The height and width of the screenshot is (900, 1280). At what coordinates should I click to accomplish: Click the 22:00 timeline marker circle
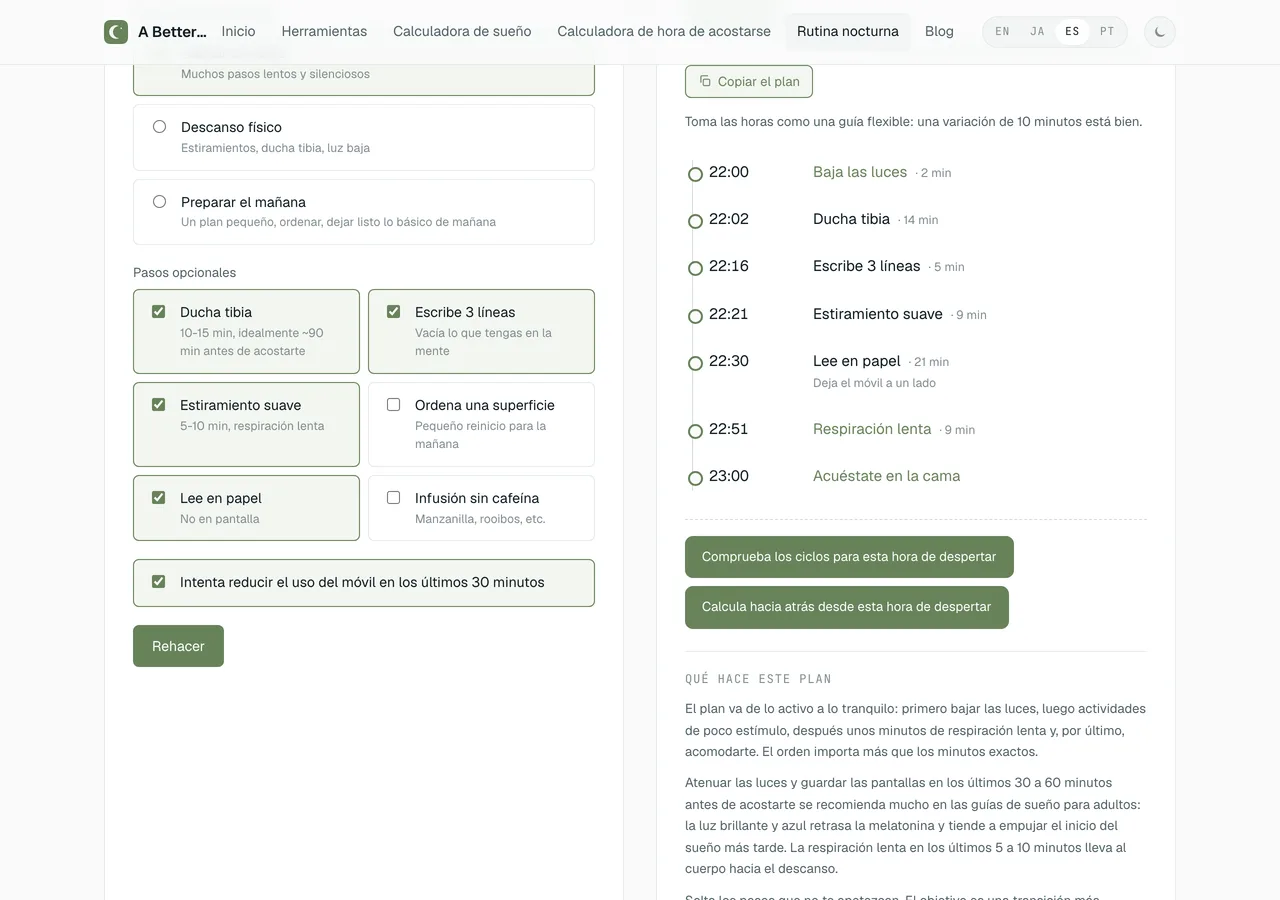pos(695,174)
